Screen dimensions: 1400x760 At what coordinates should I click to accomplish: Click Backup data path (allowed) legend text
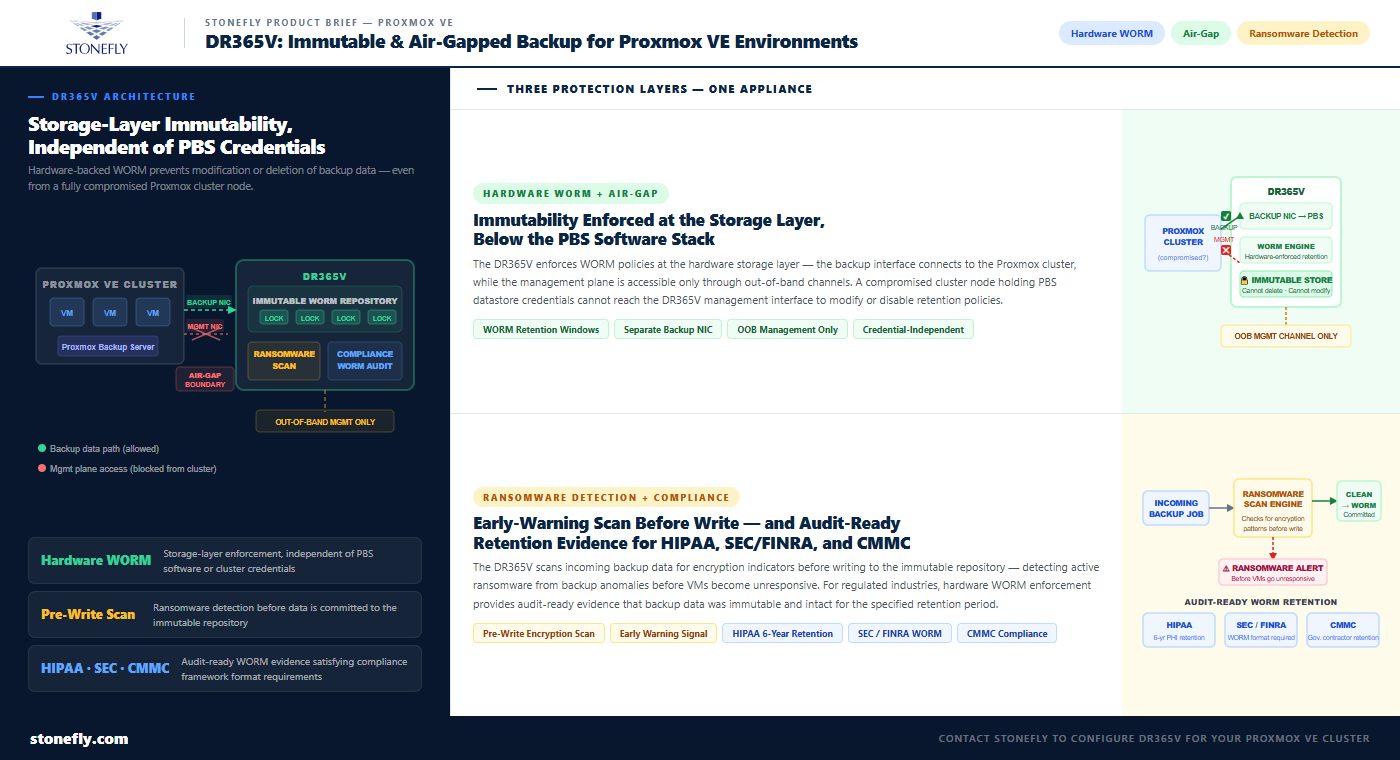pos(104,449)
